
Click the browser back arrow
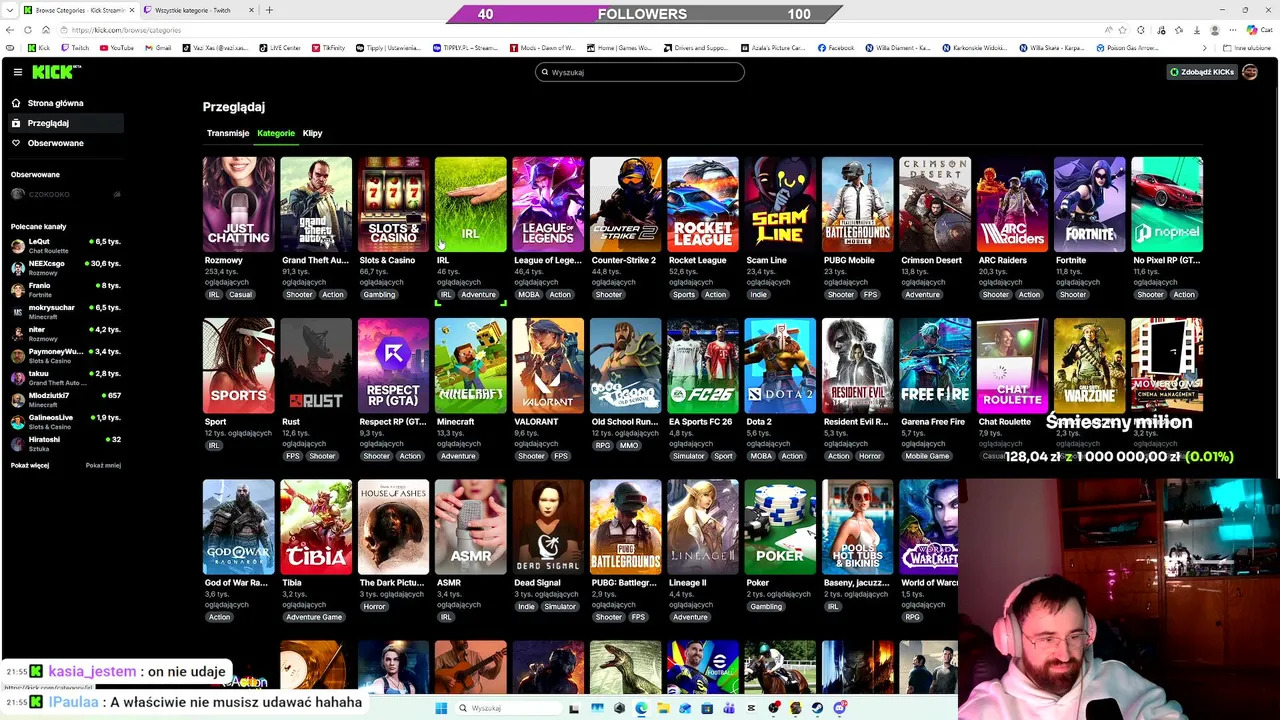coord(12,30)
